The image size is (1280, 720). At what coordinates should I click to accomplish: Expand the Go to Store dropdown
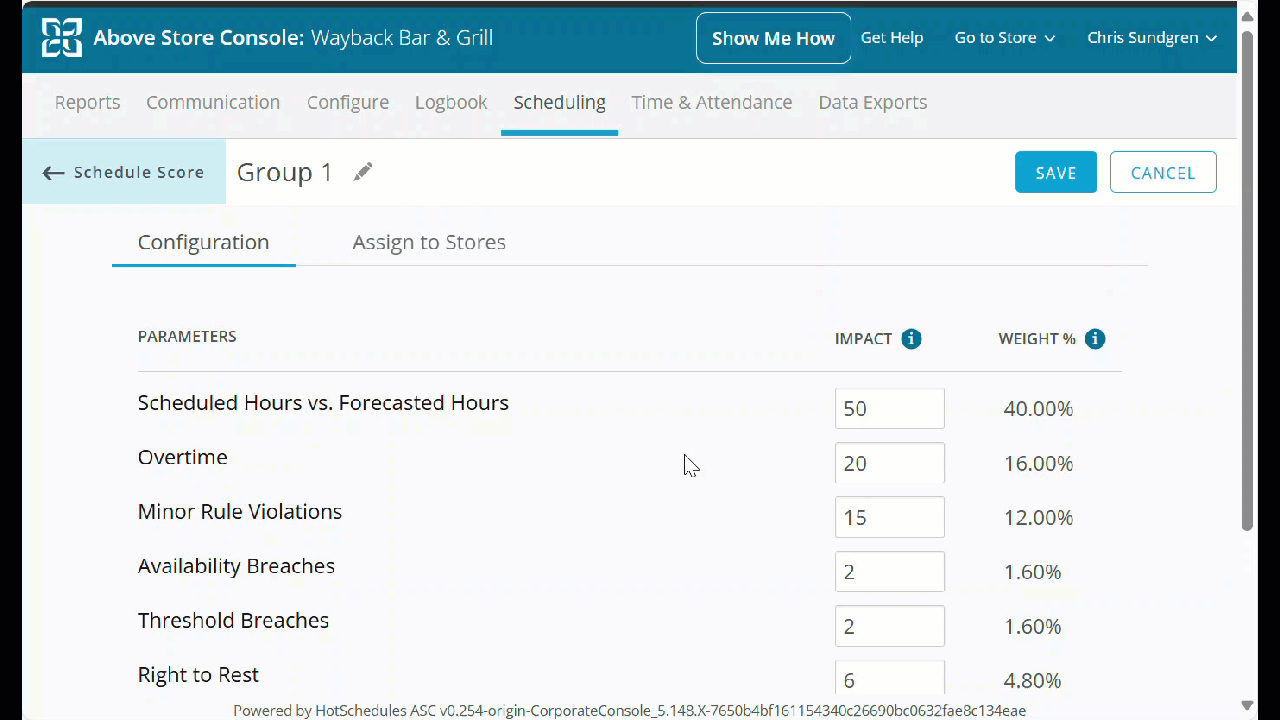[1004, 38]
